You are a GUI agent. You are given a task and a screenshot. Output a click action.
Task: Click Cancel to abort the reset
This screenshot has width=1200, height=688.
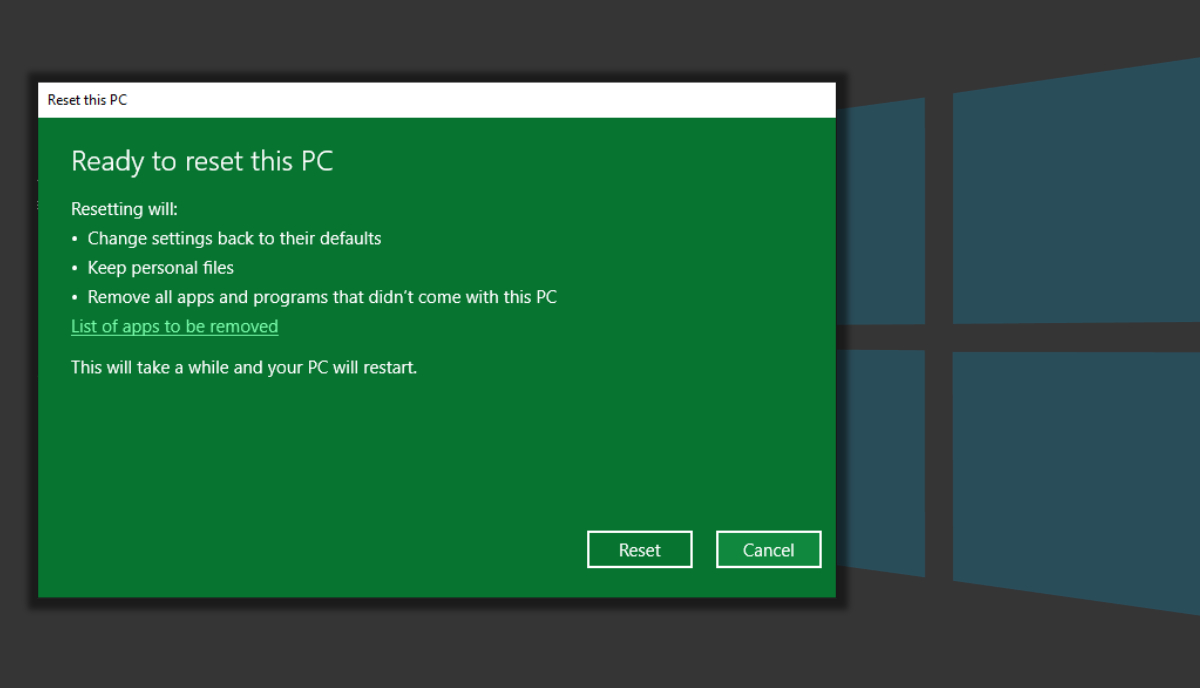[768, 549]
